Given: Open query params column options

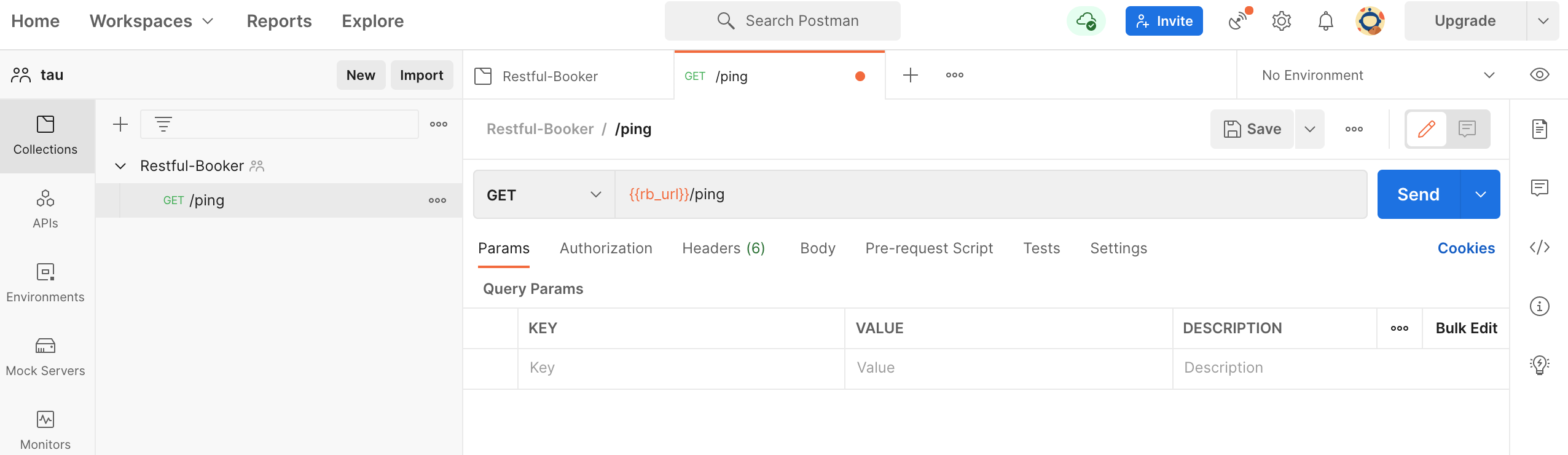Looking at the screenshot, I should pos(1400,328).
